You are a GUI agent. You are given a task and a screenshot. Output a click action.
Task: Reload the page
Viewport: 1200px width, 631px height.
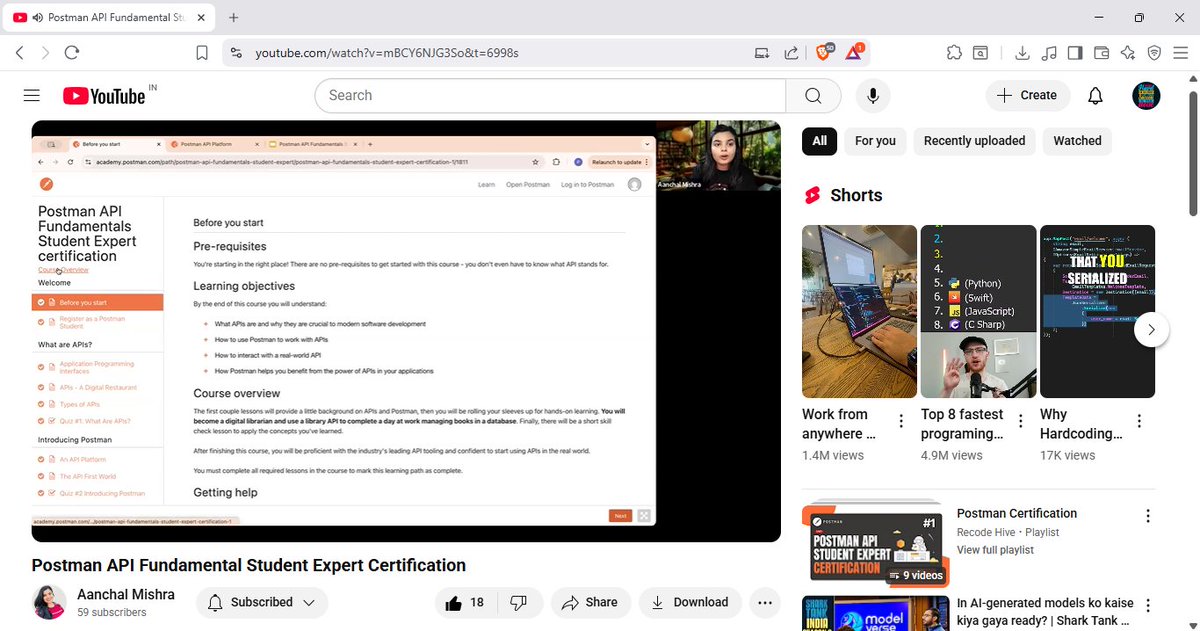pos(71,53)
